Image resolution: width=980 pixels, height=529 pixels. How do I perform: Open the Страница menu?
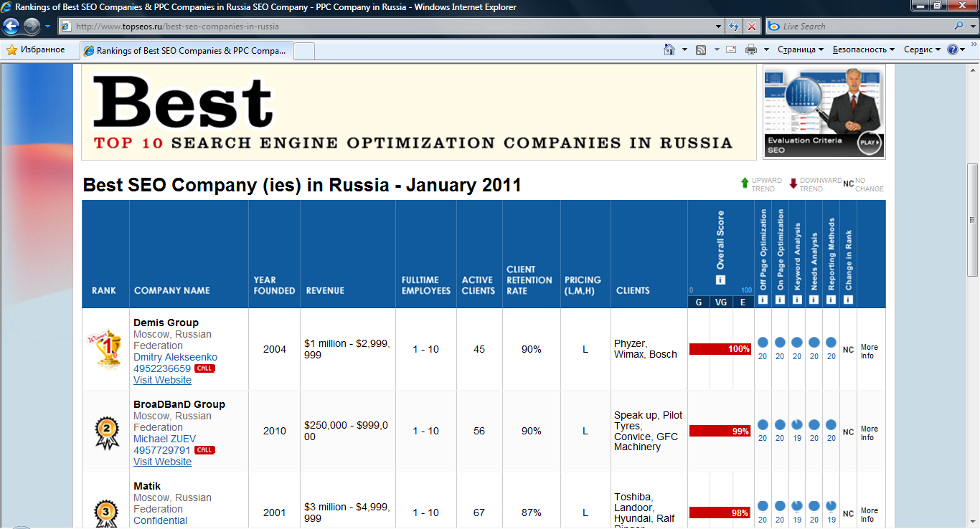(800, 49)
